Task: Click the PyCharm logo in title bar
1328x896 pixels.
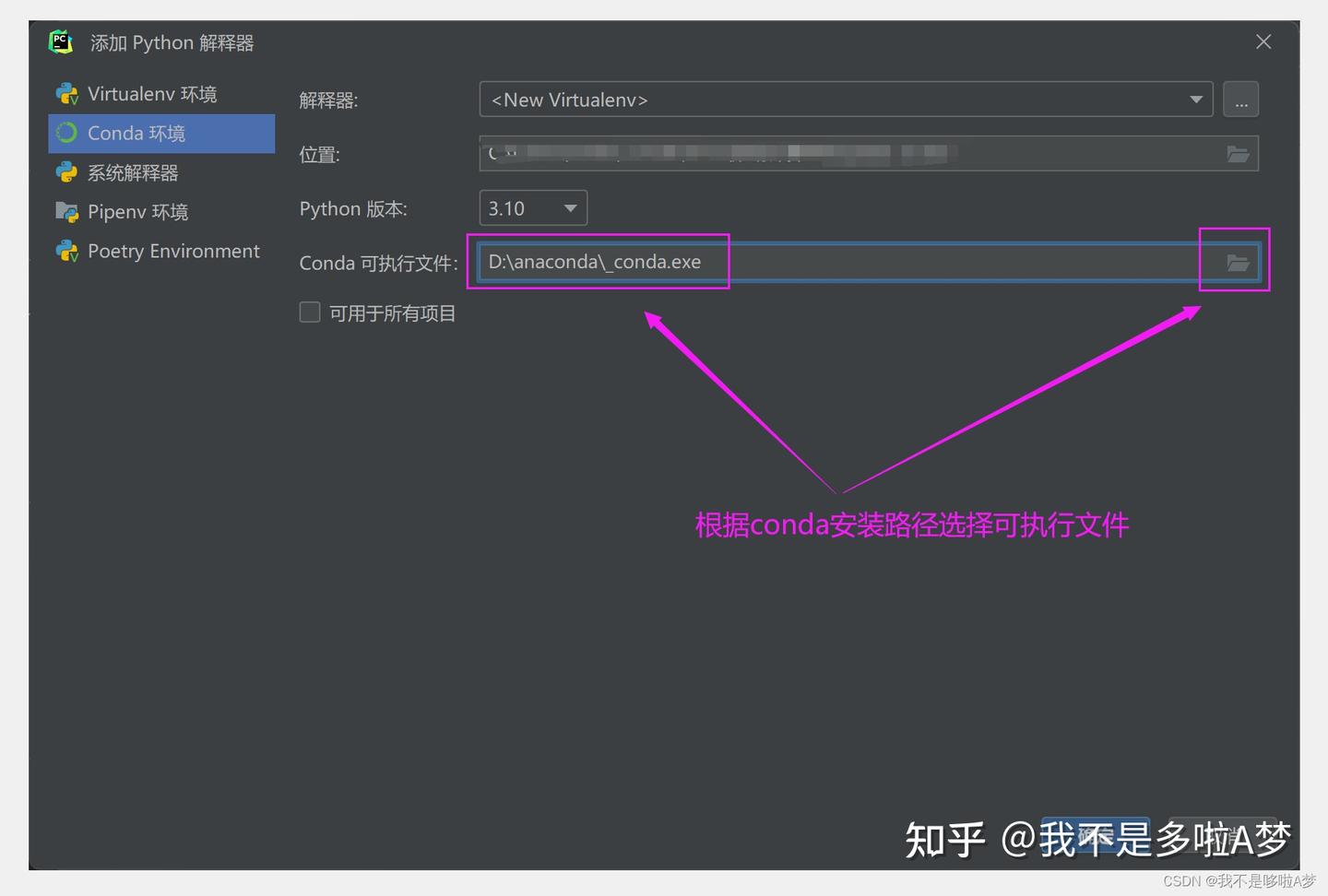Action: 60,41
